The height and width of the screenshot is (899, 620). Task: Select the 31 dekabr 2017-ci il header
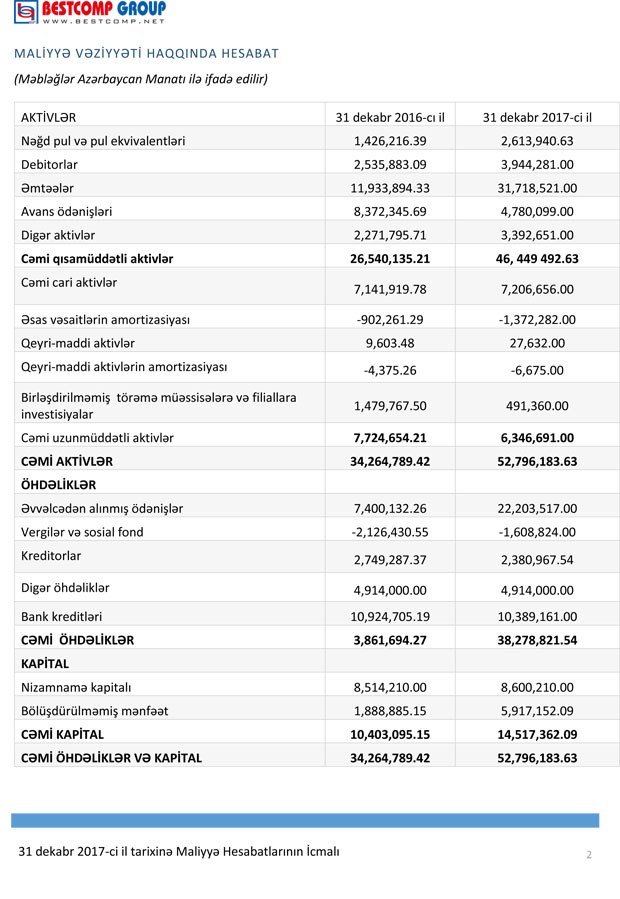coord(537,117)
